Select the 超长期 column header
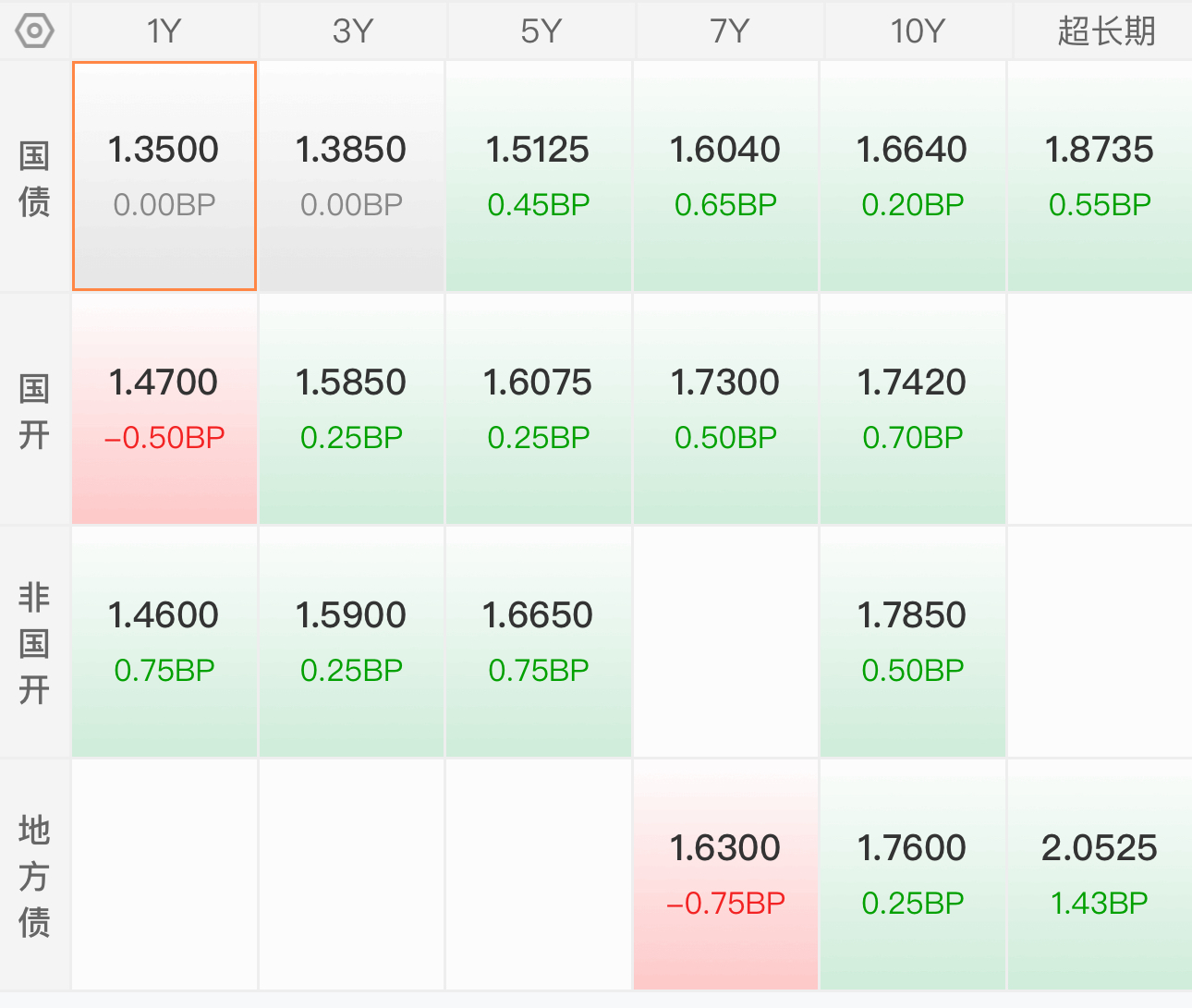Image resolution: width=1192 pixels, height=1008 pixels. [x=1105, y=31]
